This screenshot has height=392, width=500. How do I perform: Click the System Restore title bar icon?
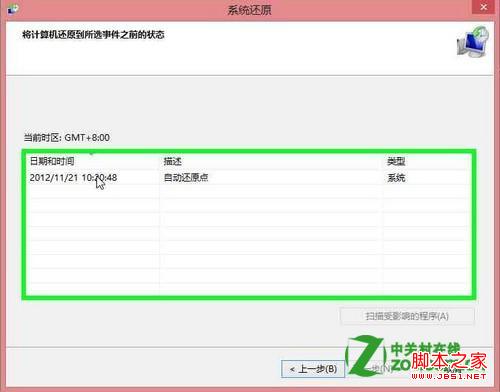(13, 9)
